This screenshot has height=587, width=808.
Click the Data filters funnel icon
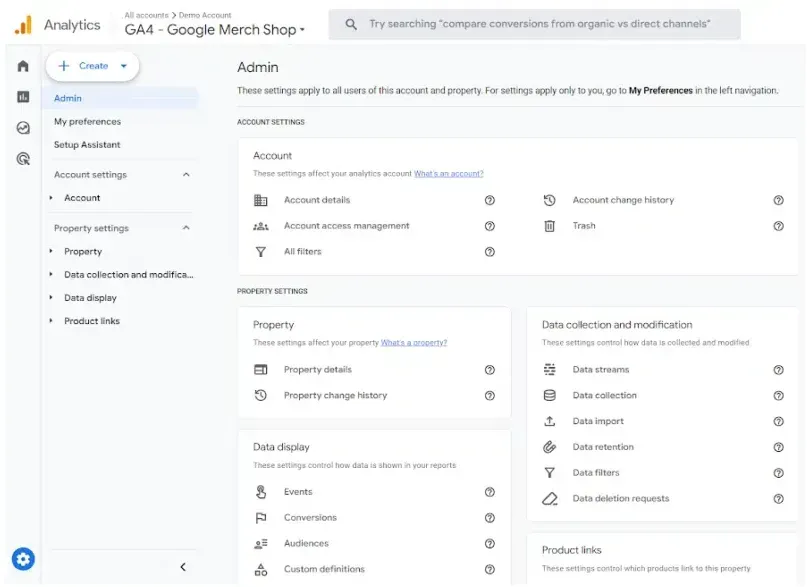[549, 473]
